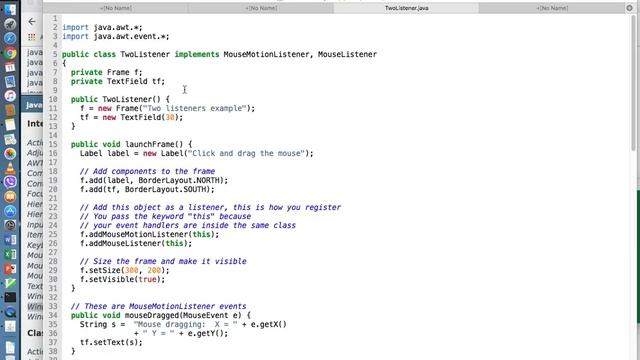Switch to the TwoListener.java tab

[406, 8]
